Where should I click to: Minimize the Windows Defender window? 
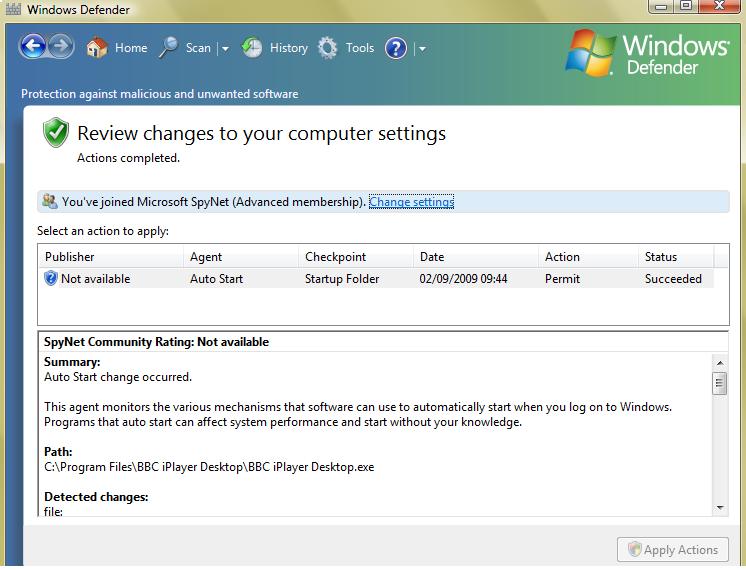660,6
